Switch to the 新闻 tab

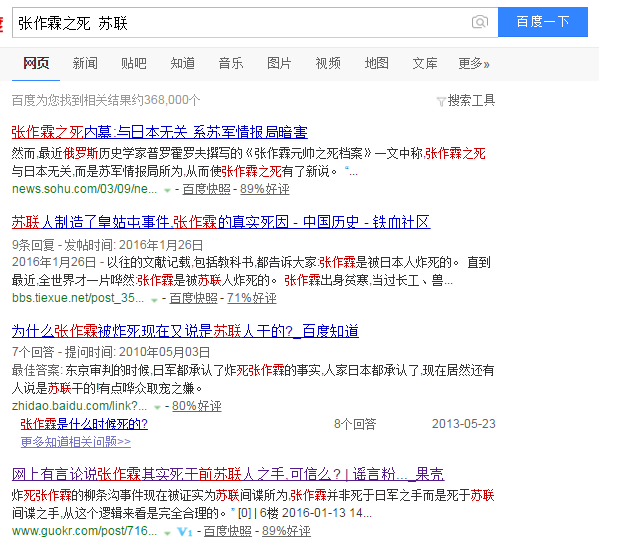85,63
